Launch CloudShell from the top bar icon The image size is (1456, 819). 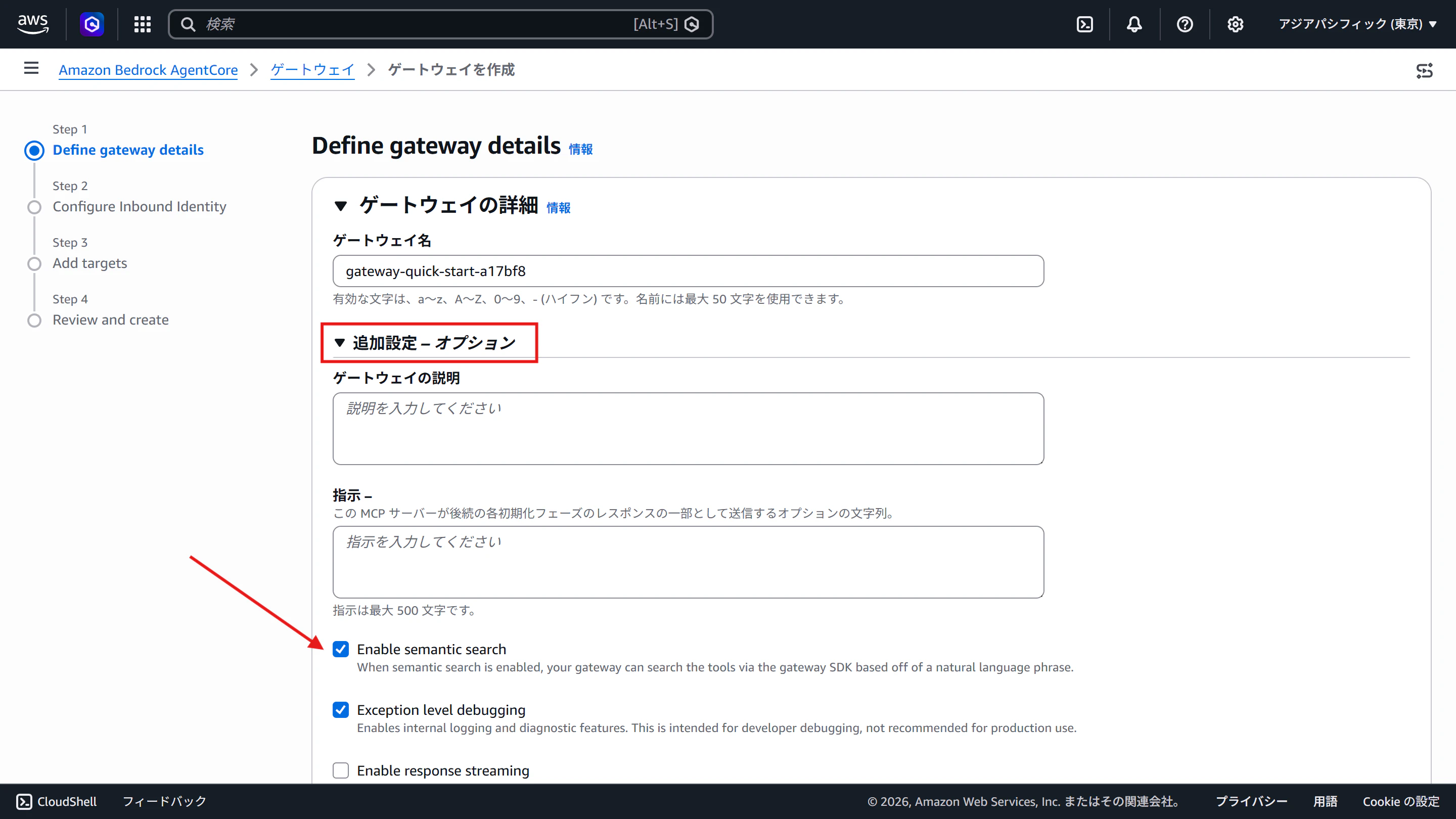click(1084, 24)
